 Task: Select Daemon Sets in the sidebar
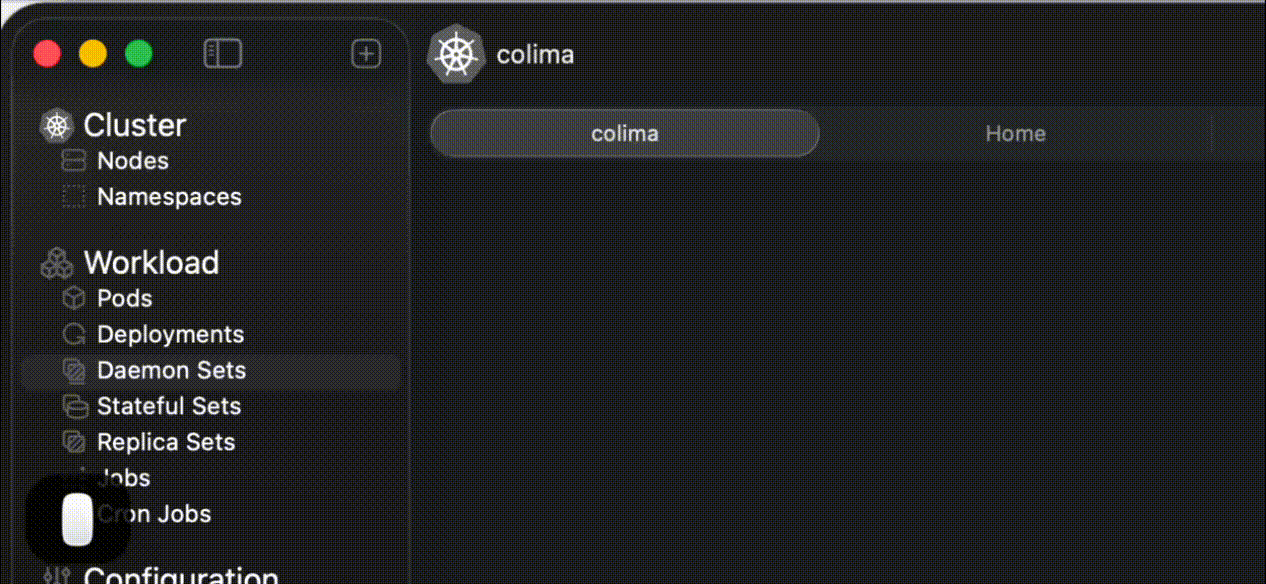[171, 371]
